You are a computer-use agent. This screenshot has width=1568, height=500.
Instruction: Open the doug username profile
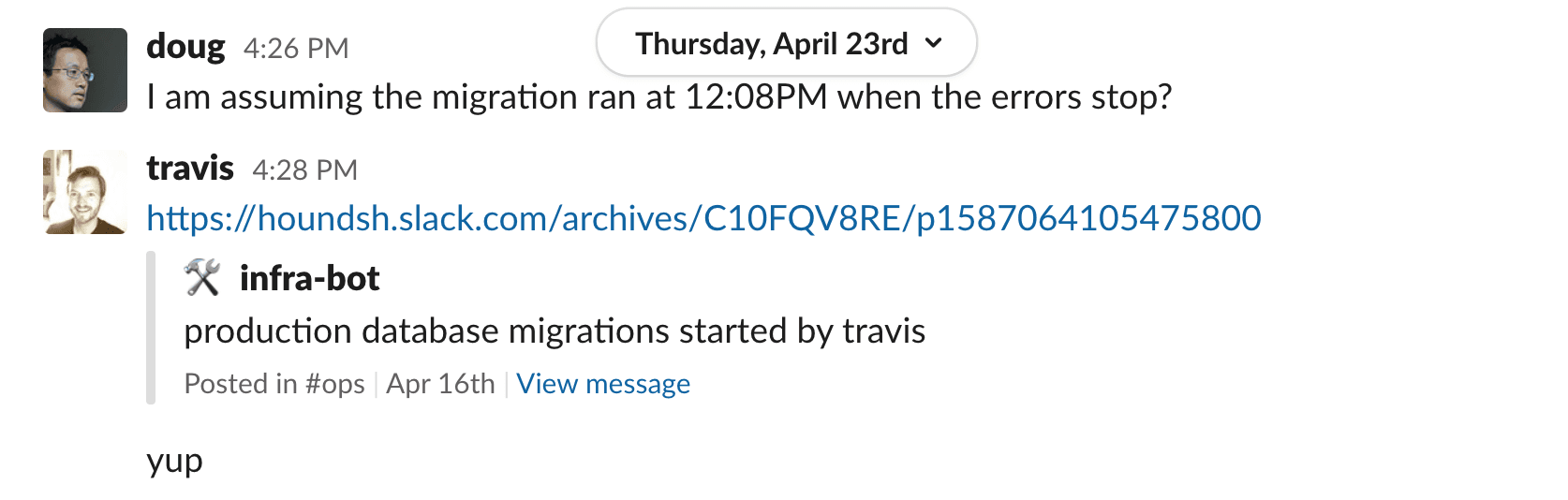coord(185,47)
